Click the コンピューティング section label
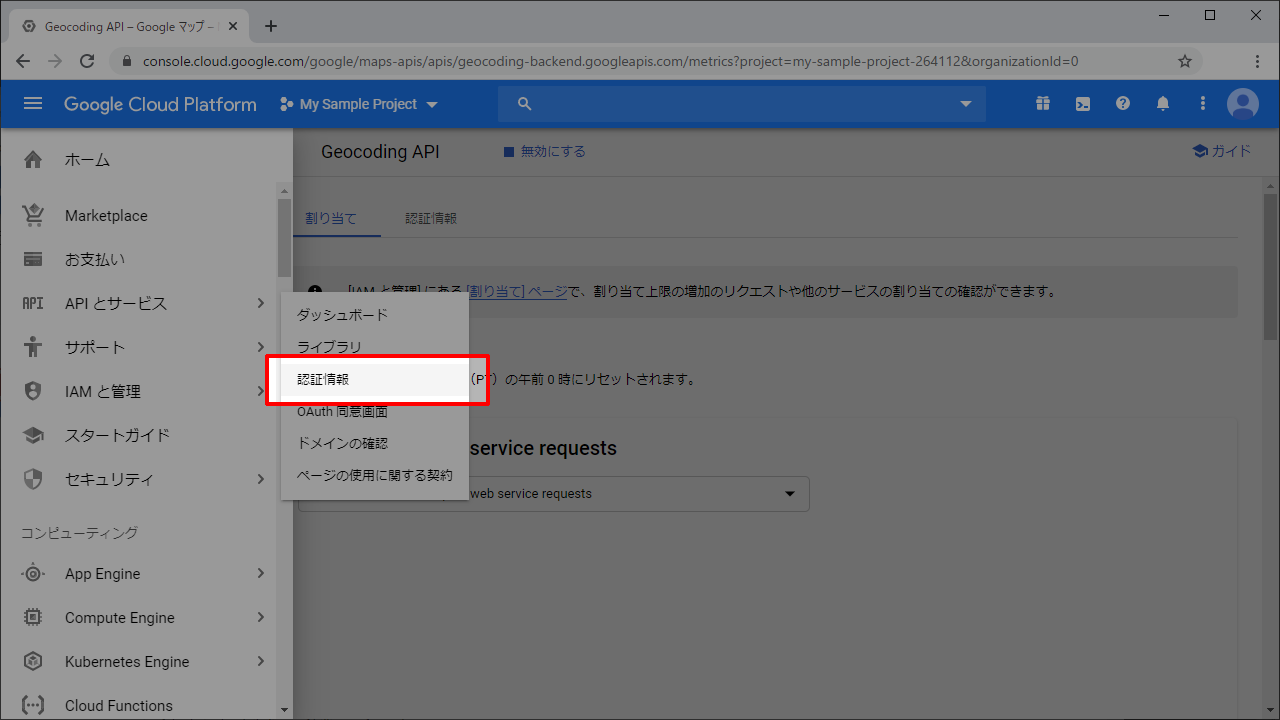Image resolution: width=1280 pixels, height=720 pixels. pos(80,533)
